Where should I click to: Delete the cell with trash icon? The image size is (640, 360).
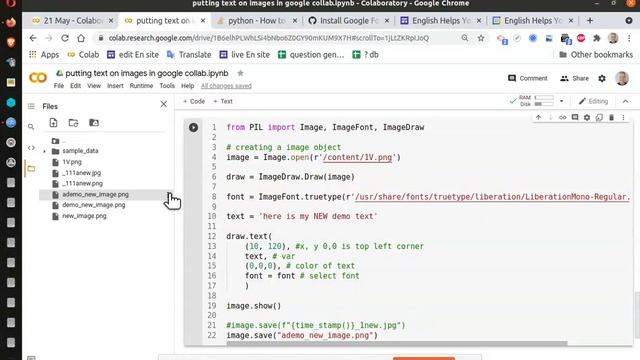coord(611,118)
